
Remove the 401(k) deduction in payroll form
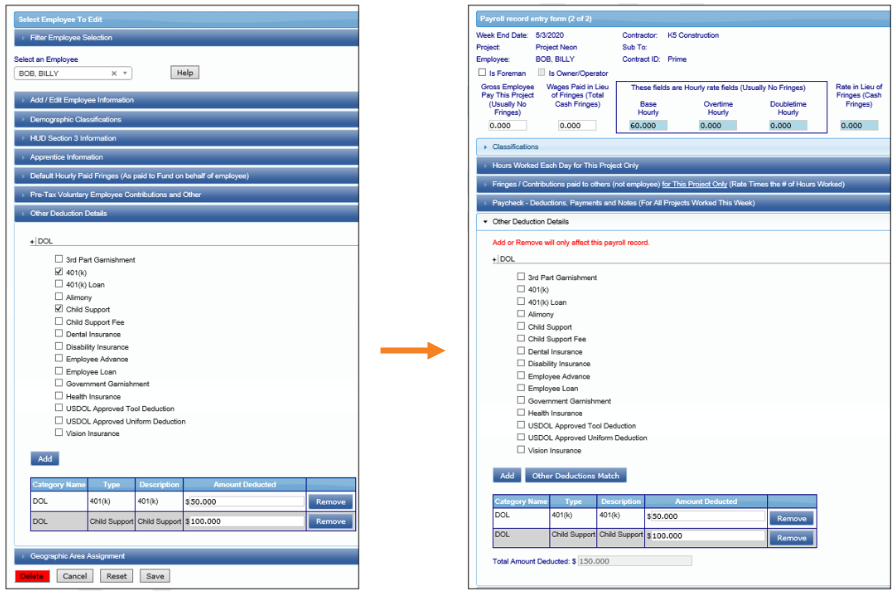pos(792,518)
